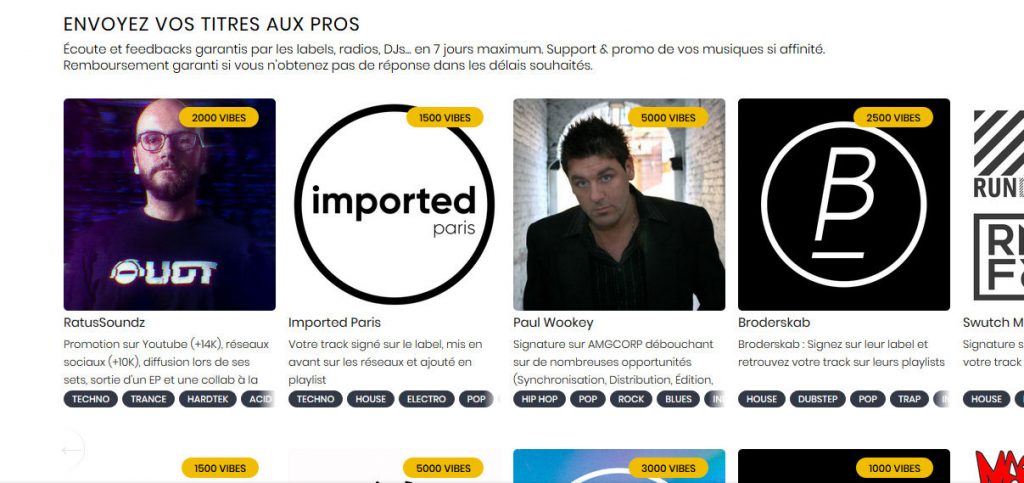
Task: Select the HIP HOP genre tag
Action: coord(539,399)
